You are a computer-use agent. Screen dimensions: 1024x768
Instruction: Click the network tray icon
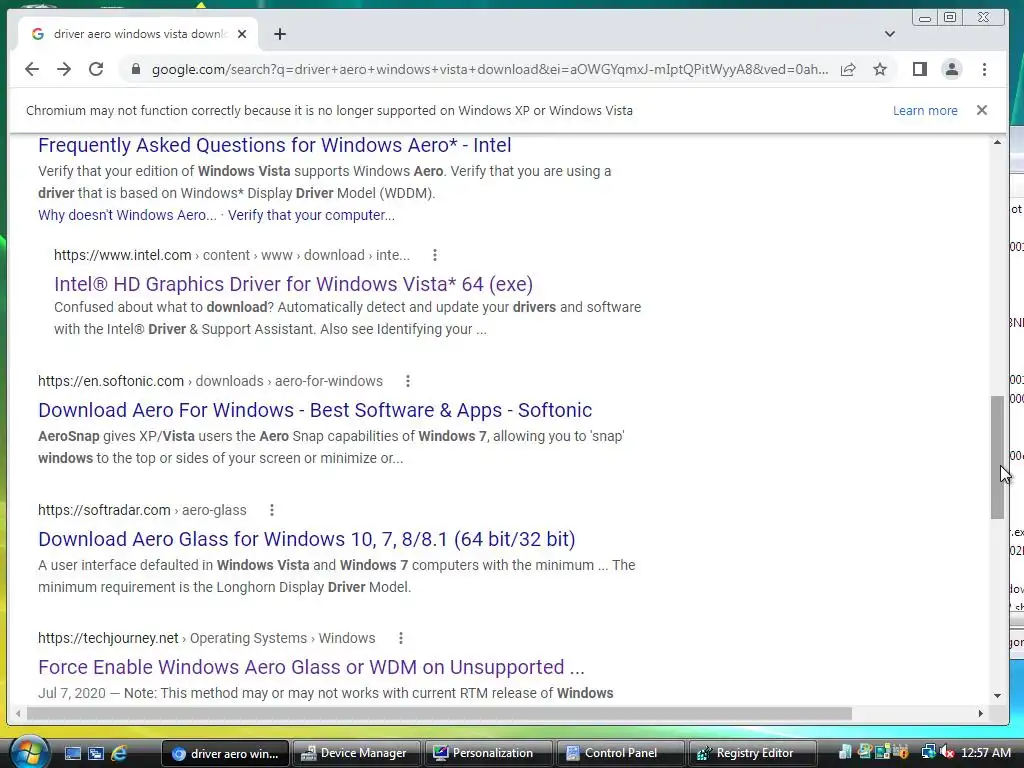click(928, 752)
